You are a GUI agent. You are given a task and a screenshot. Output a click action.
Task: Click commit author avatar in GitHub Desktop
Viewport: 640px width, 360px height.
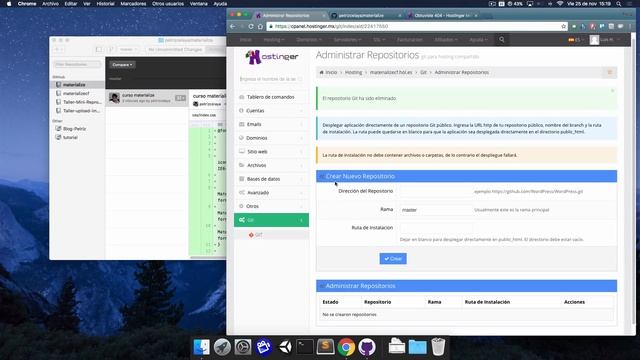[114, 98]
